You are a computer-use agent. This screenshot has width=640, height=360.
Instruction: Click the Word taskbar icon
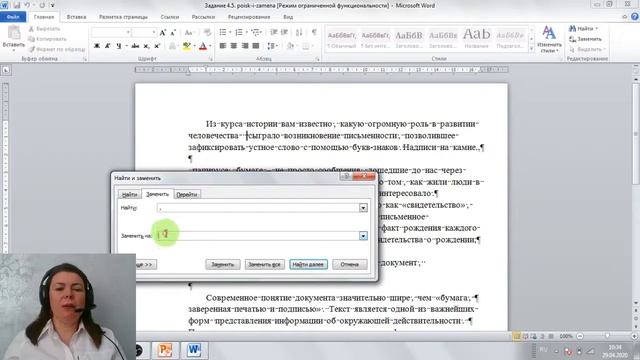point(194,350)
